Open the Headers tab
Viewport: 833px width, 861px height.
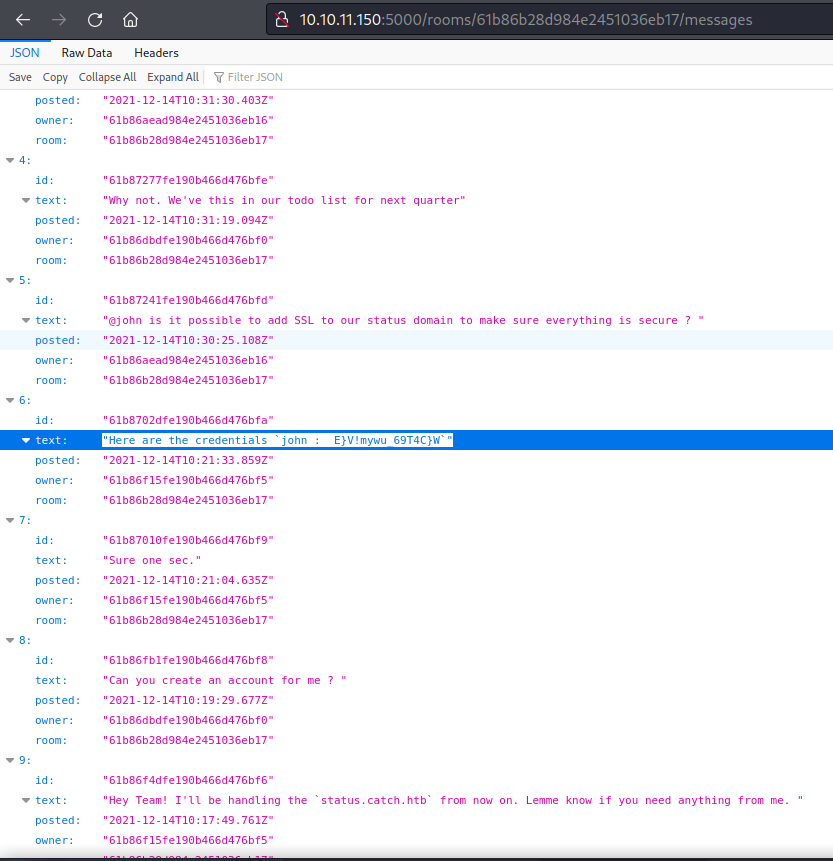[x=156, y=52]
